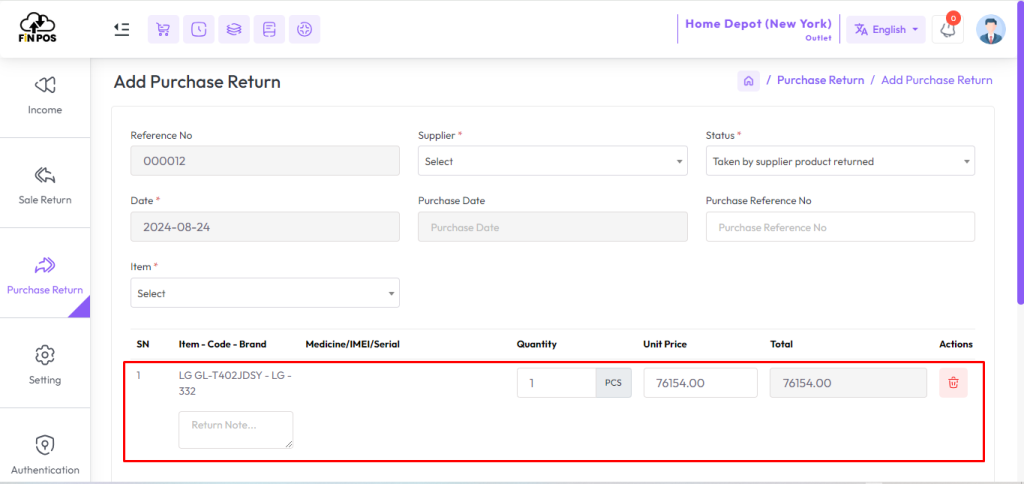The image size is (1024, 484).
Task: Click the Quantity column header
Action: click(537, 344)
